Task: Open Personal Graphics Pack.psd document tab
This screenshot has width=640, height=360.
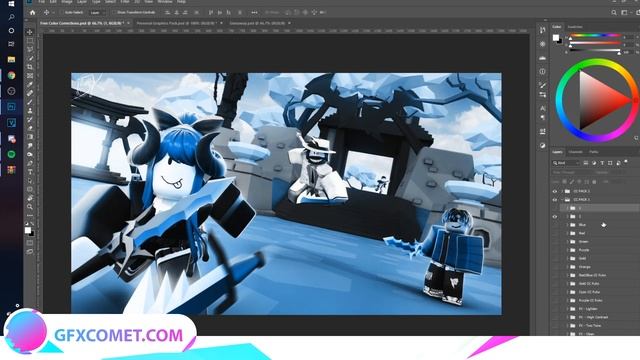Action: (x=176, y=23)
